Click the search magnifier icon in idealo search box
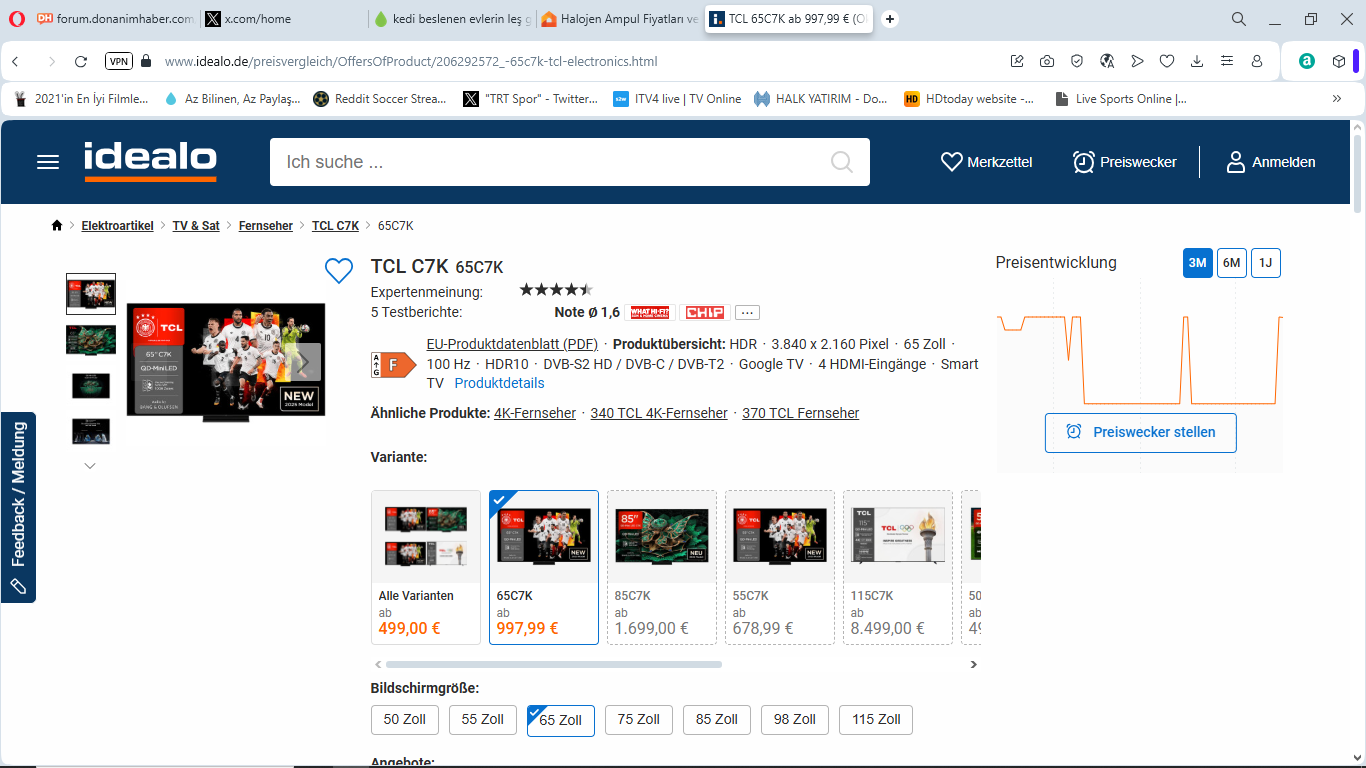Image resolution: width=1366 pixels, height=768 pixels. (841, 162)
